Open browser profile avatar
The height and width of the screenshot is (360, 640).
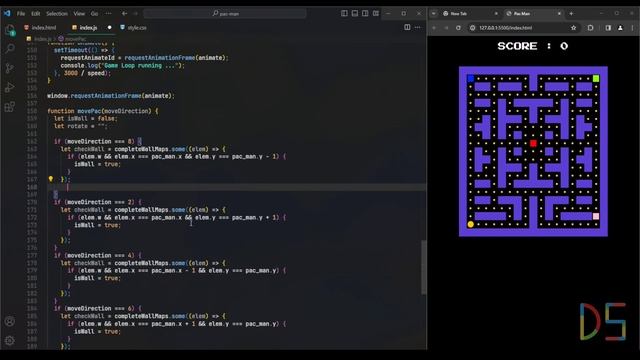click(620, 28)
